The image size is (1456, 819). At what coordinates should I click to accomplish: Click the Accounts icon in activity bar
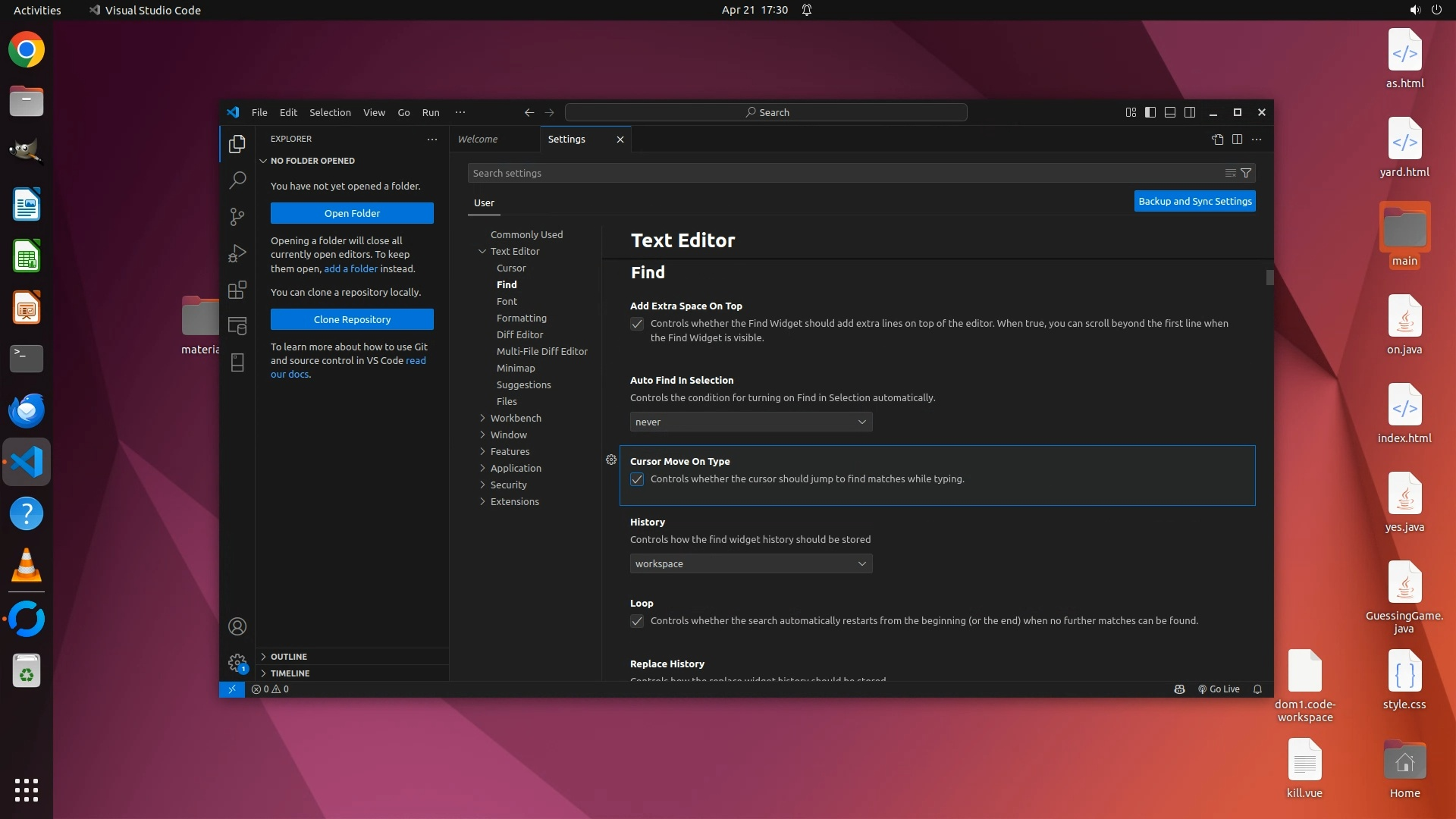click(237, 626)
